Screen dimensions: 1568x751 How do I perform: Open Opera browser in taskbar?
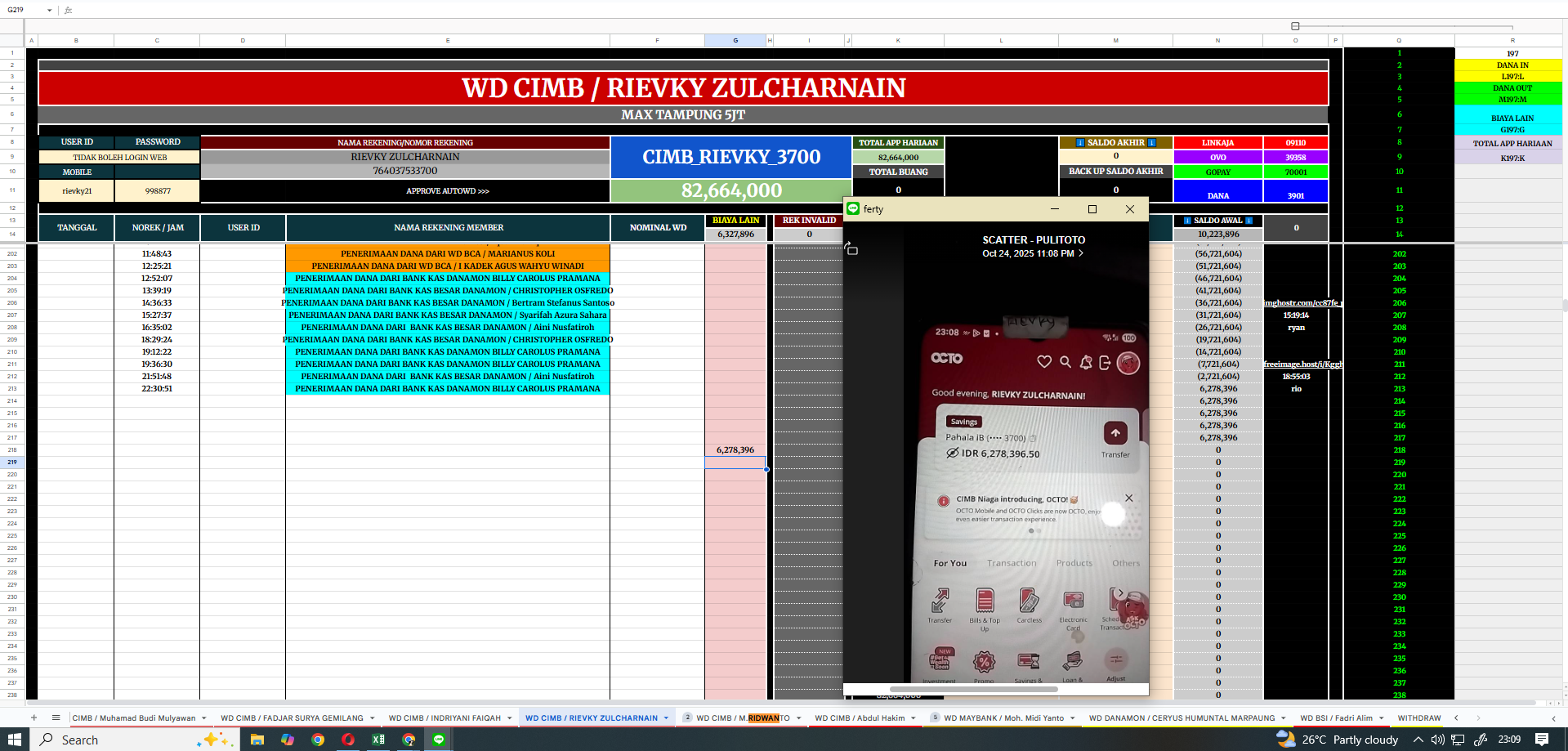[x=348, y=739]
